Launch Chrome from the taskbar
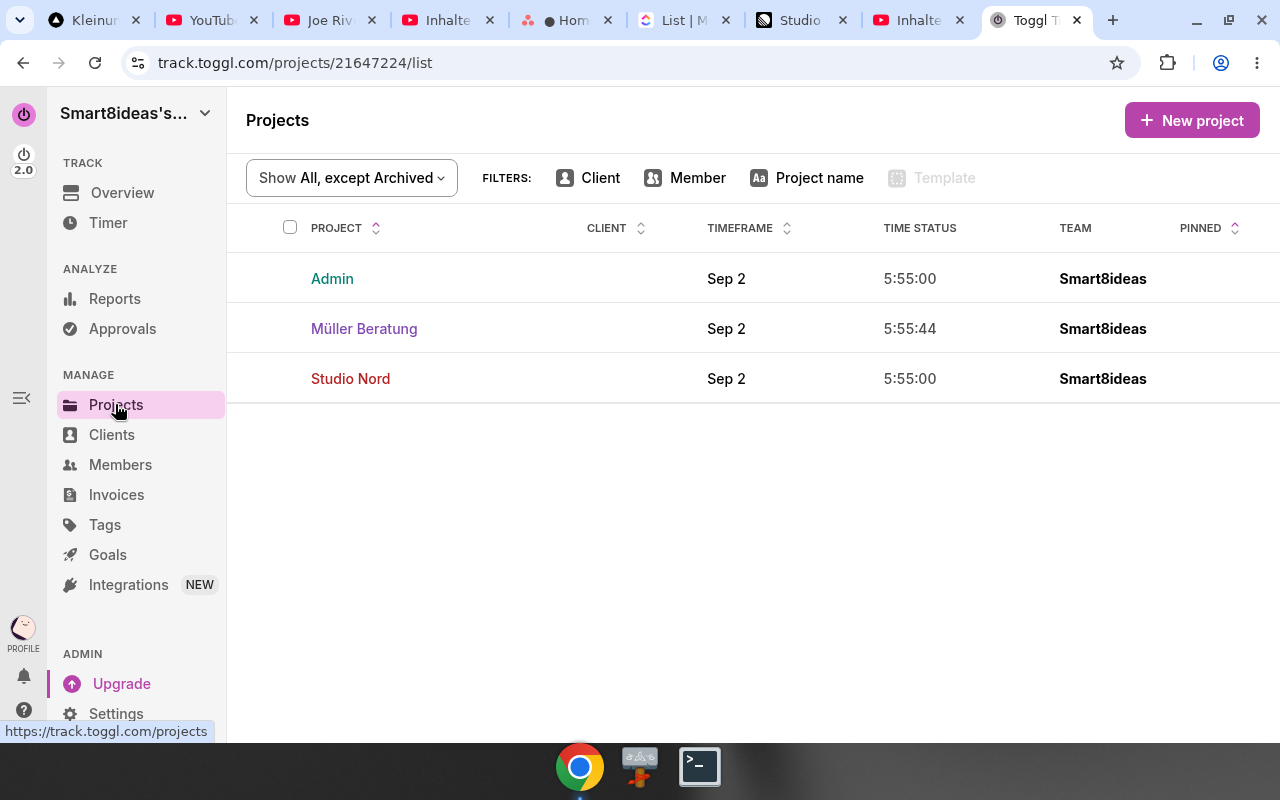The image size is (1280, 800). [580, 767]
